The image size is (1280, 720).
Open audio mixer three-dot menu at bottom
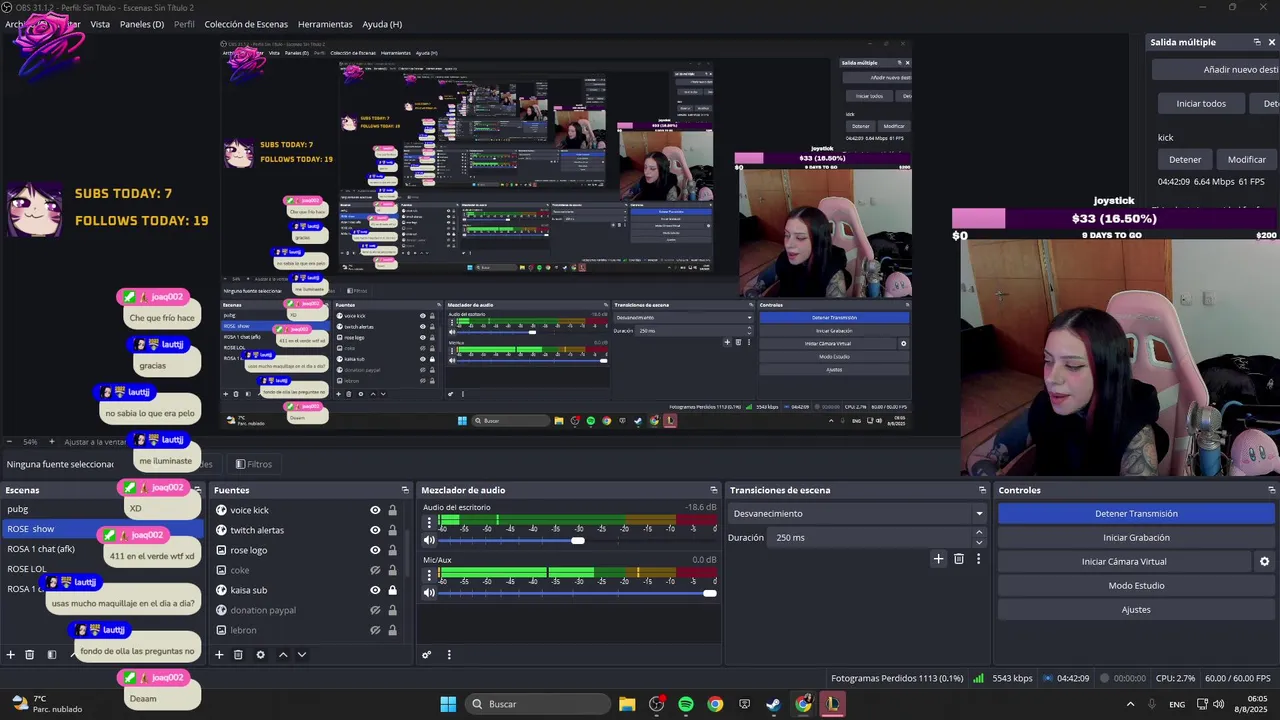[x=448, y=655]
